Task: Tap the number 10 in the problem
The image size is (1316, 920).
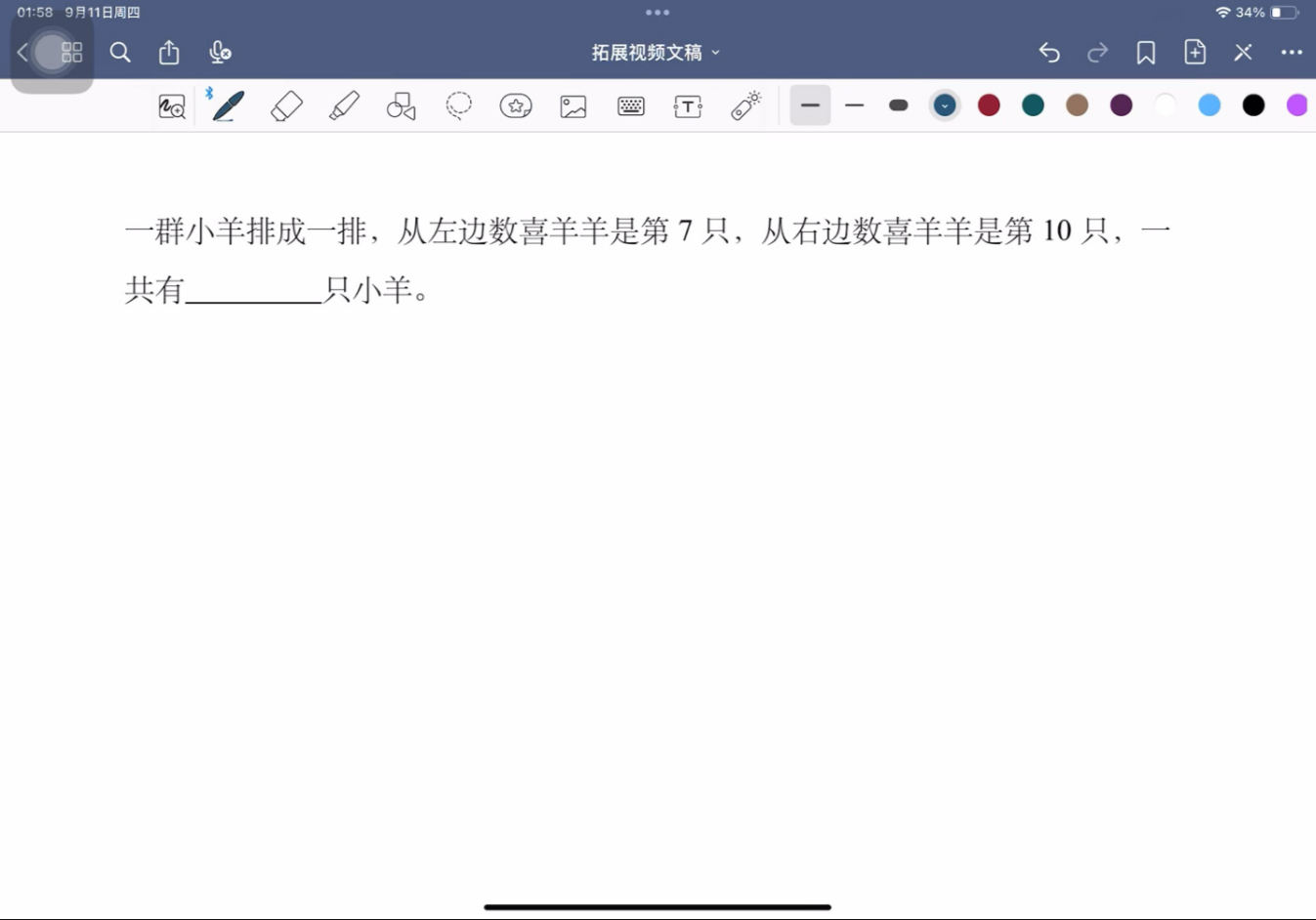Action: click(1057, 231)
